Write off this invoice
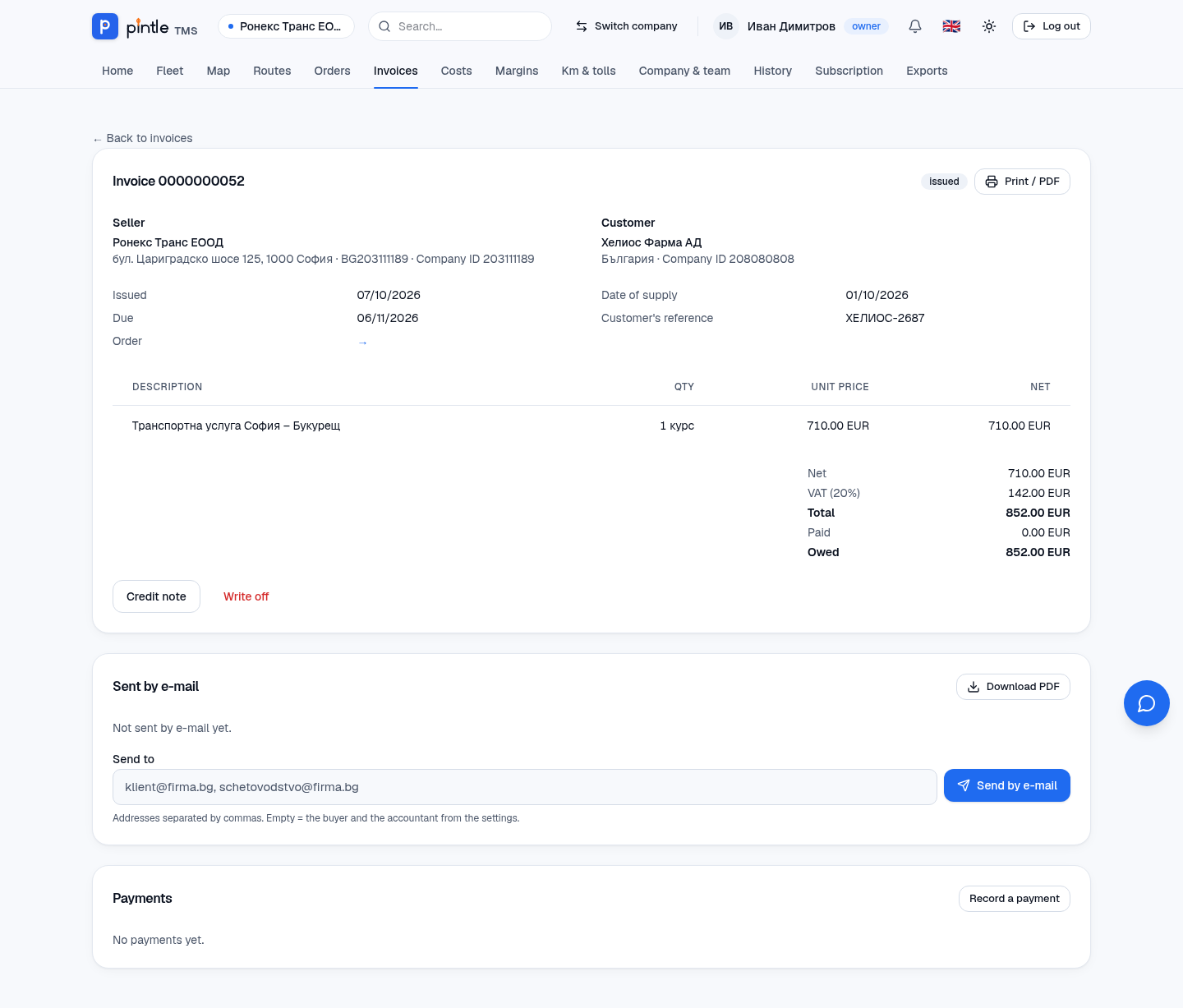The image size is (1183, 1008). (x=246, y=596)
